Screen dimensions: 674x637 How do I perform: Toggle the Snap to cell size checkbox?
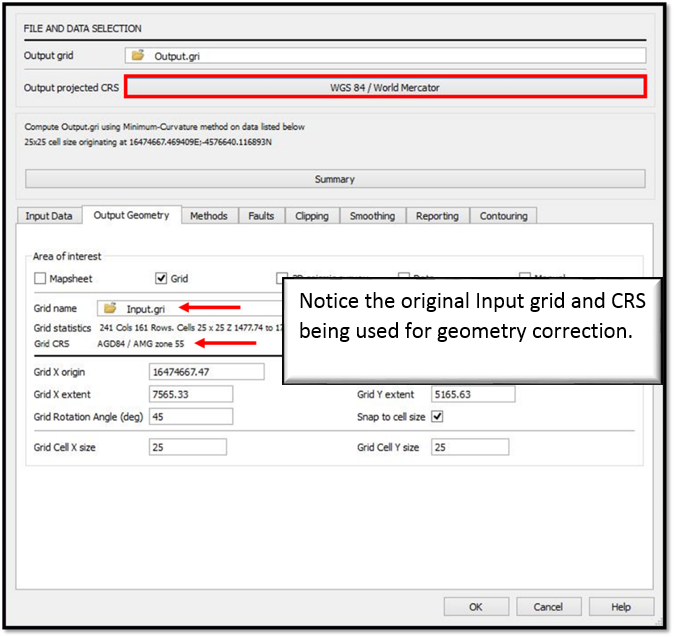pyautogui.click(x=437, y=416)
